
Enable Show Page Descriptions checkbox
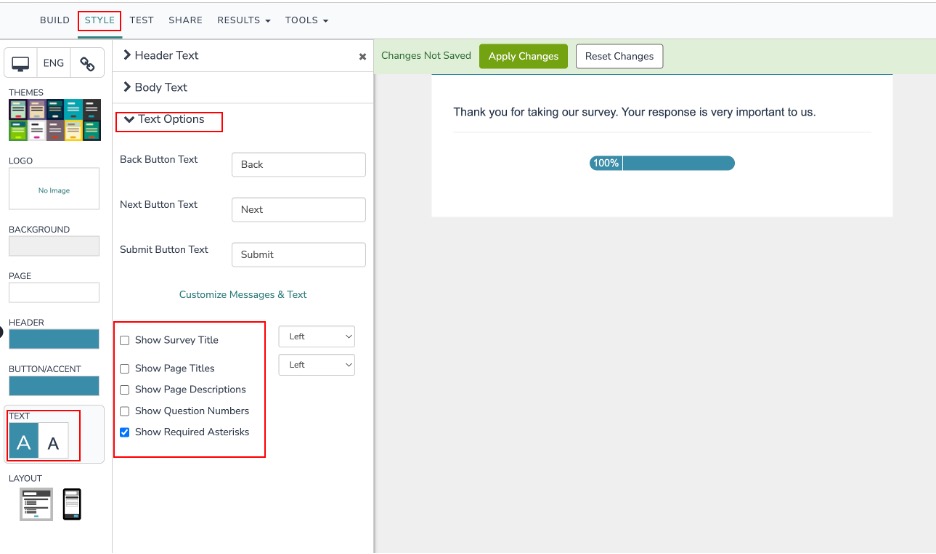coord(125,390)
